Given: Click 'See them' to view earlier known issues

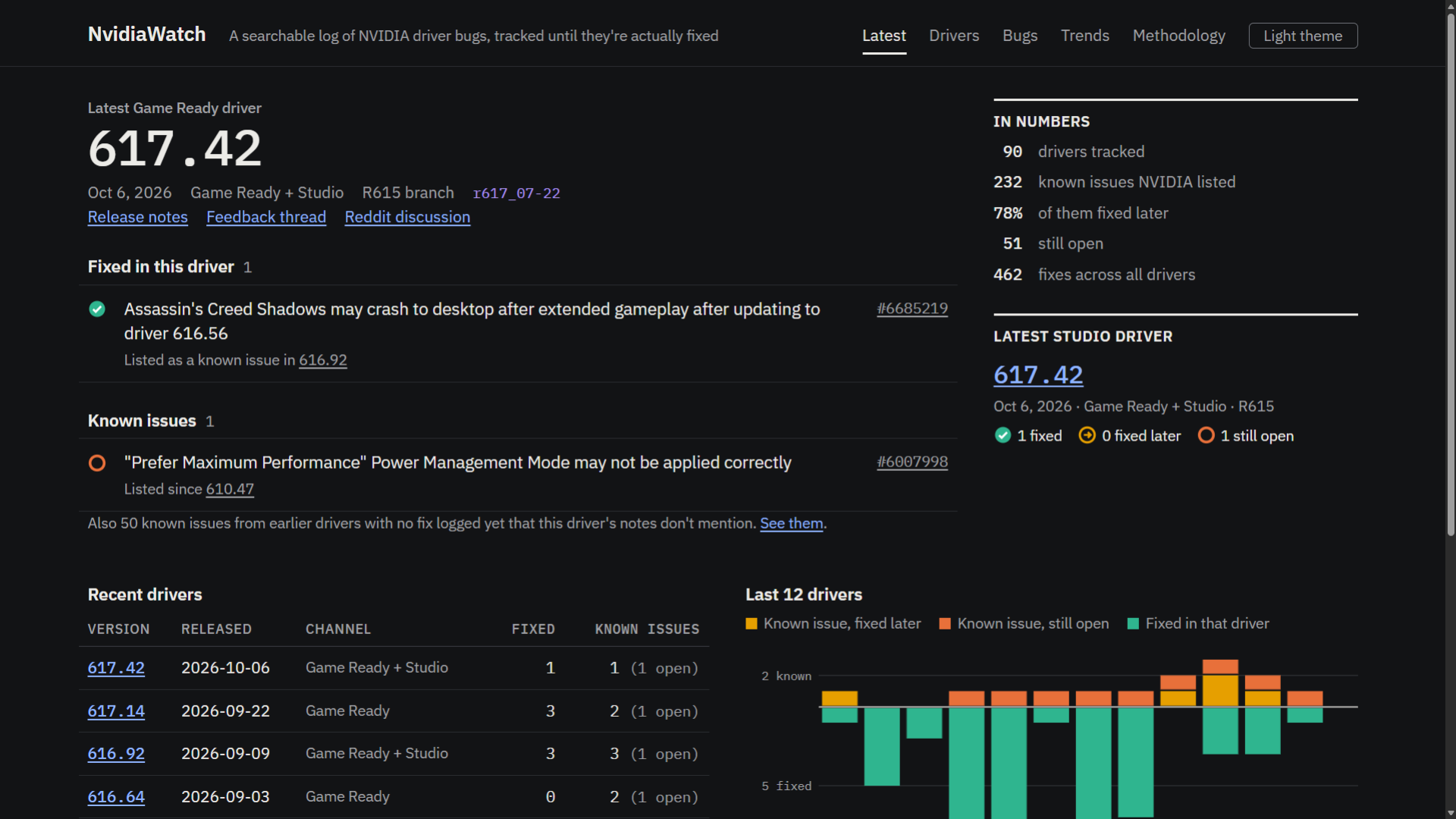Looking at the screenshot, I should (x=791, y=523).
